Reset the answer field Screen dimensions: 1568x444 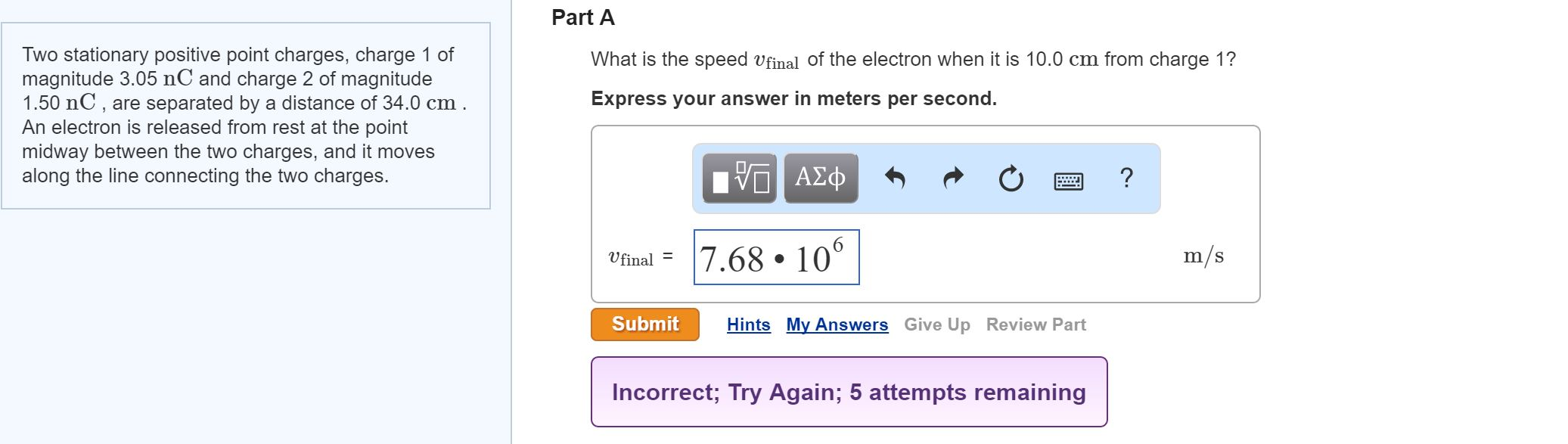pos(1009,179)
